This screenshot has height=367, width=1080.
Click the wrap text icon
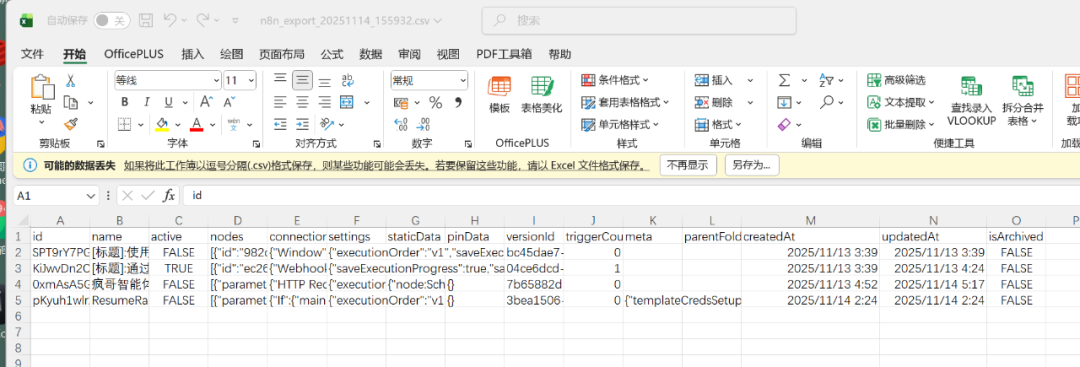tap(348, 81)
